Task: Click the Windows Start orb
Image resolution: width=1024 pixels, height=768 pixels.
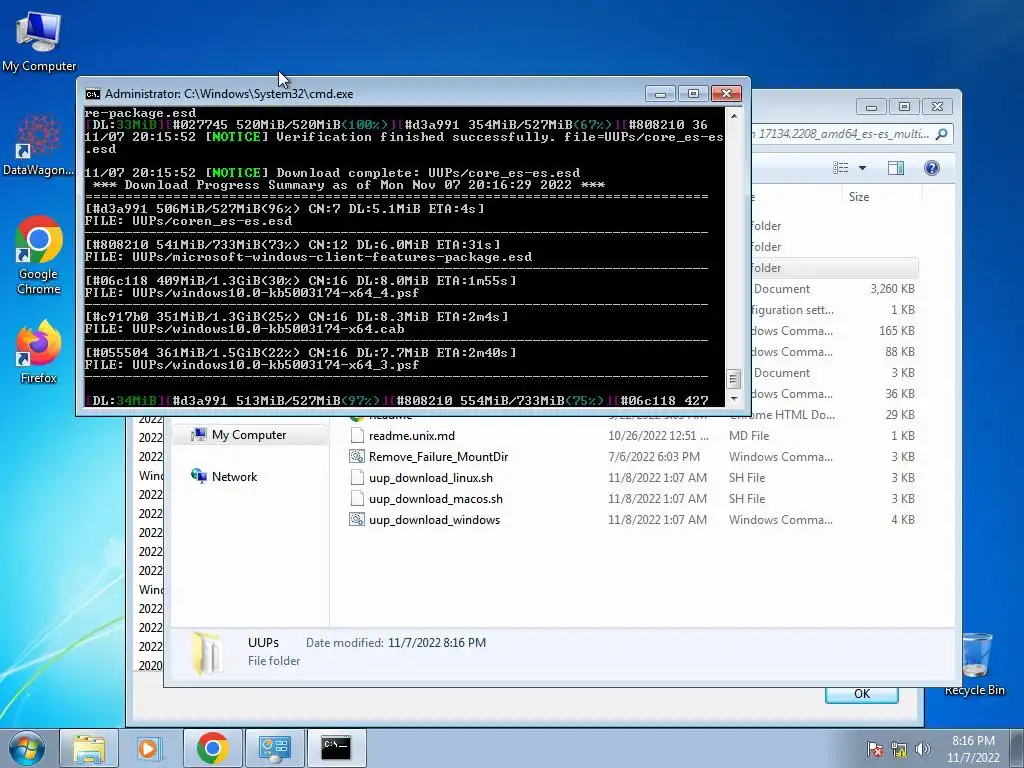Action: (x=27, y=748)
